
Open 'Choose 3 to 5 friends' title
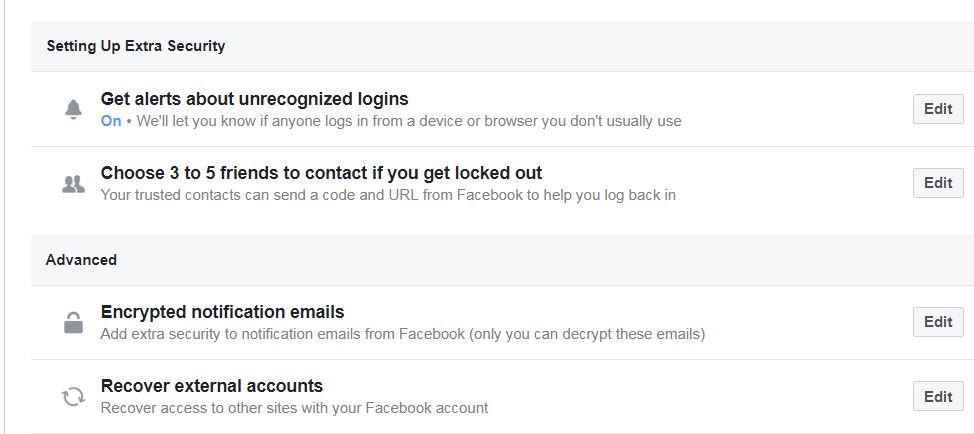click(x=321, y=173)
